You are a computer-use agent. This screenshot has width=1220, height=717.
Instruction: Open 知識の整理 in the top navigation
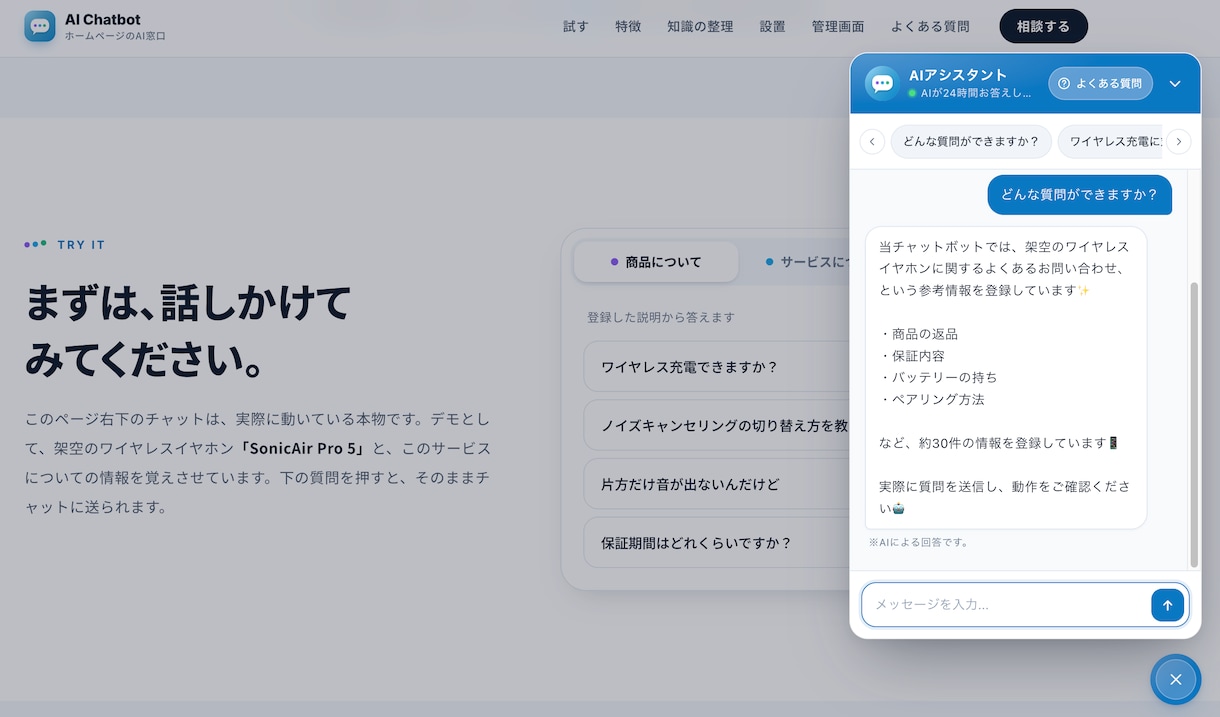tap(700, 27)
